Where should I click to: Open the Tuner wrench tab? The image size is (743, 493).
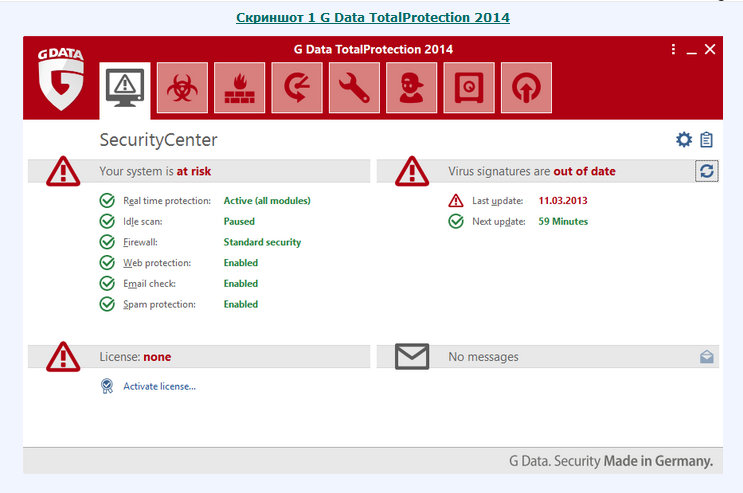(x=354, y=88)
